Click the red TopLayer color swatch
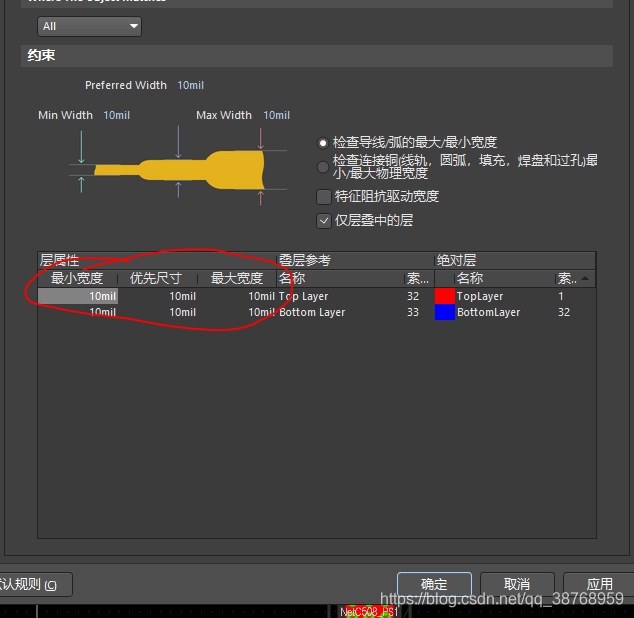Viewport: 634px width, 618px height. [x=445, y=296]
